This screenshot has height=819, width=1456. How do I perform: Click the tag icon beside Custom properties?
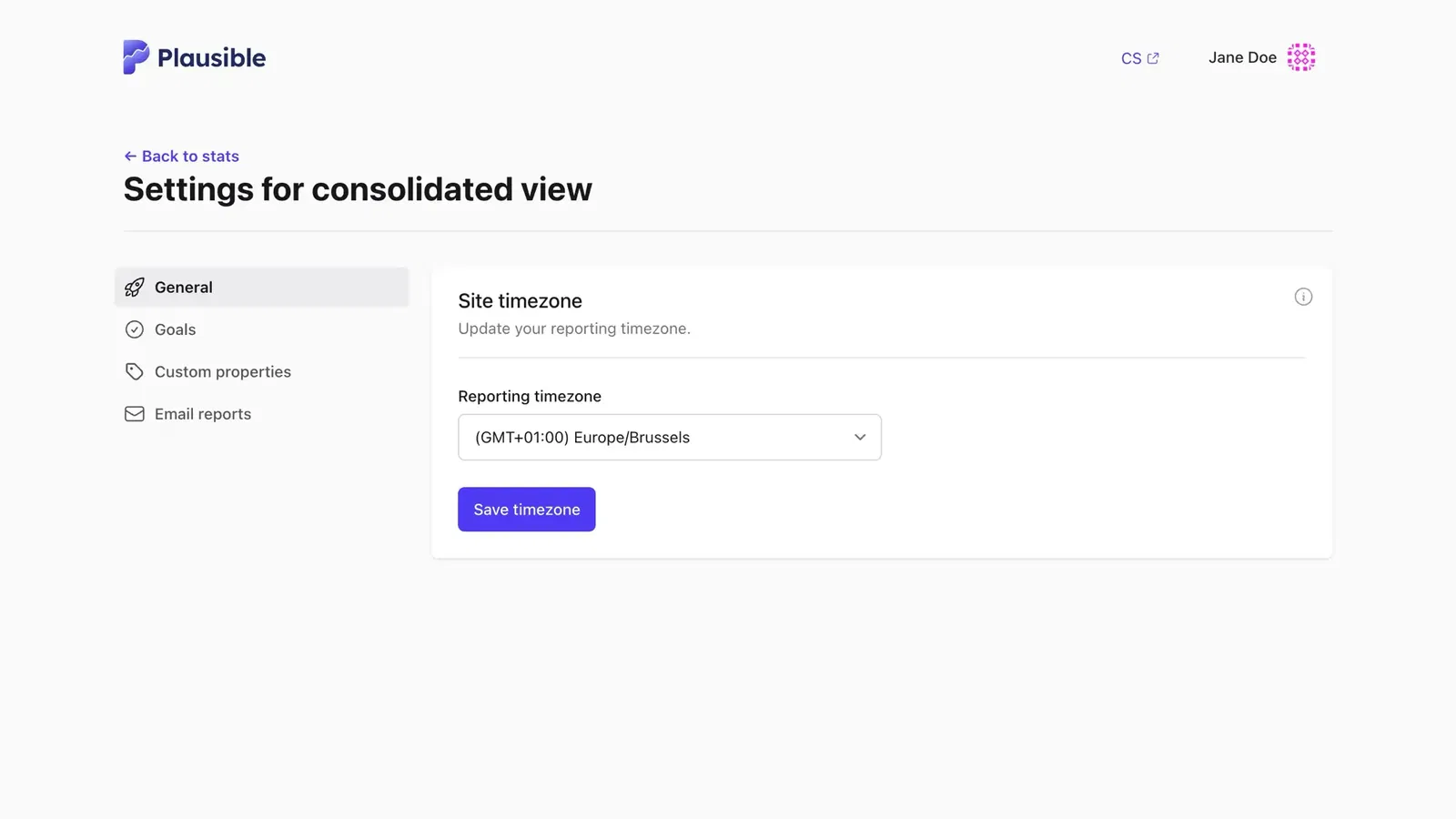(134, 371)
